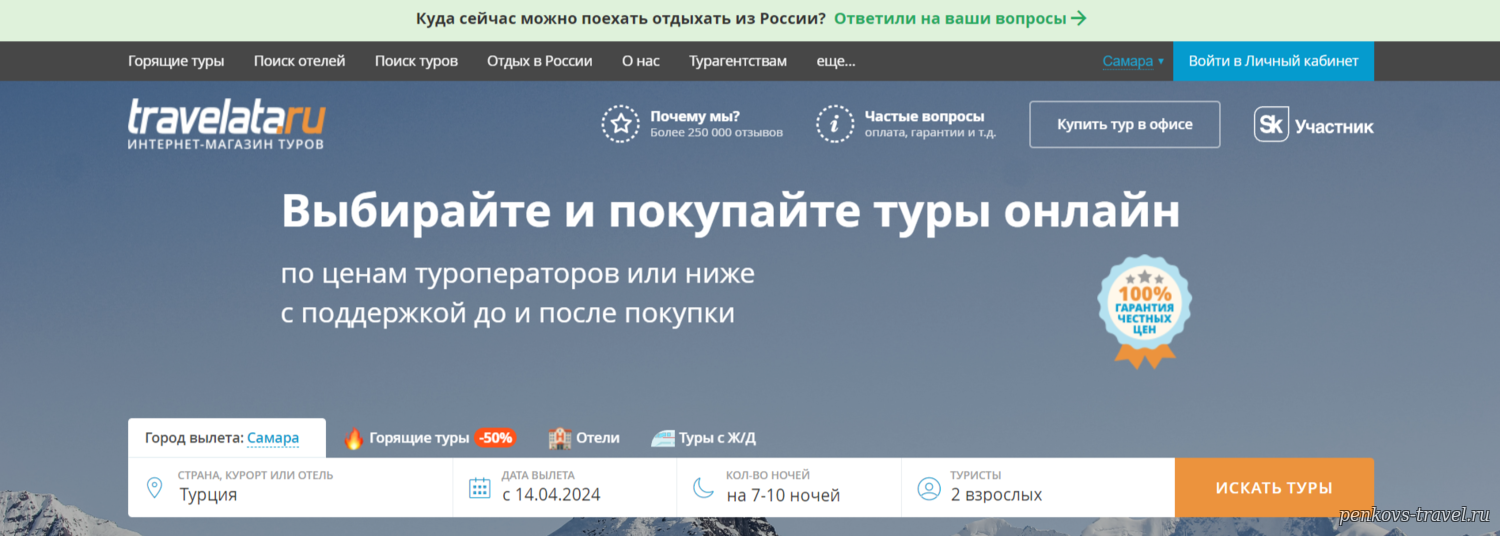Switch to Горящие туры search tab
1500x536 pixels.
(429, 438)
